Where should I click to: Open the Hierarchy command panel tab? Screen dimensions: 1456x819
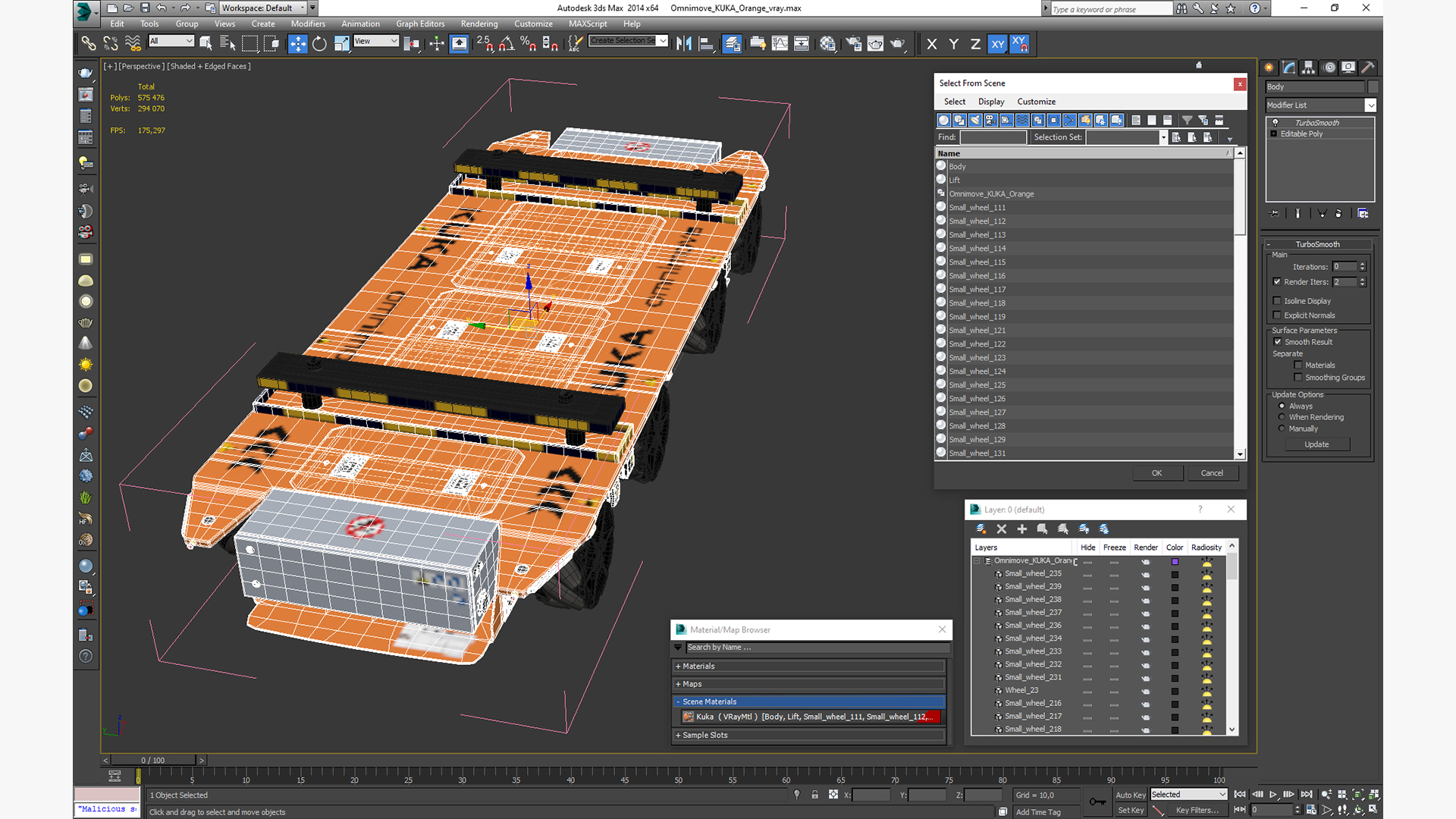coord(1309,67)
